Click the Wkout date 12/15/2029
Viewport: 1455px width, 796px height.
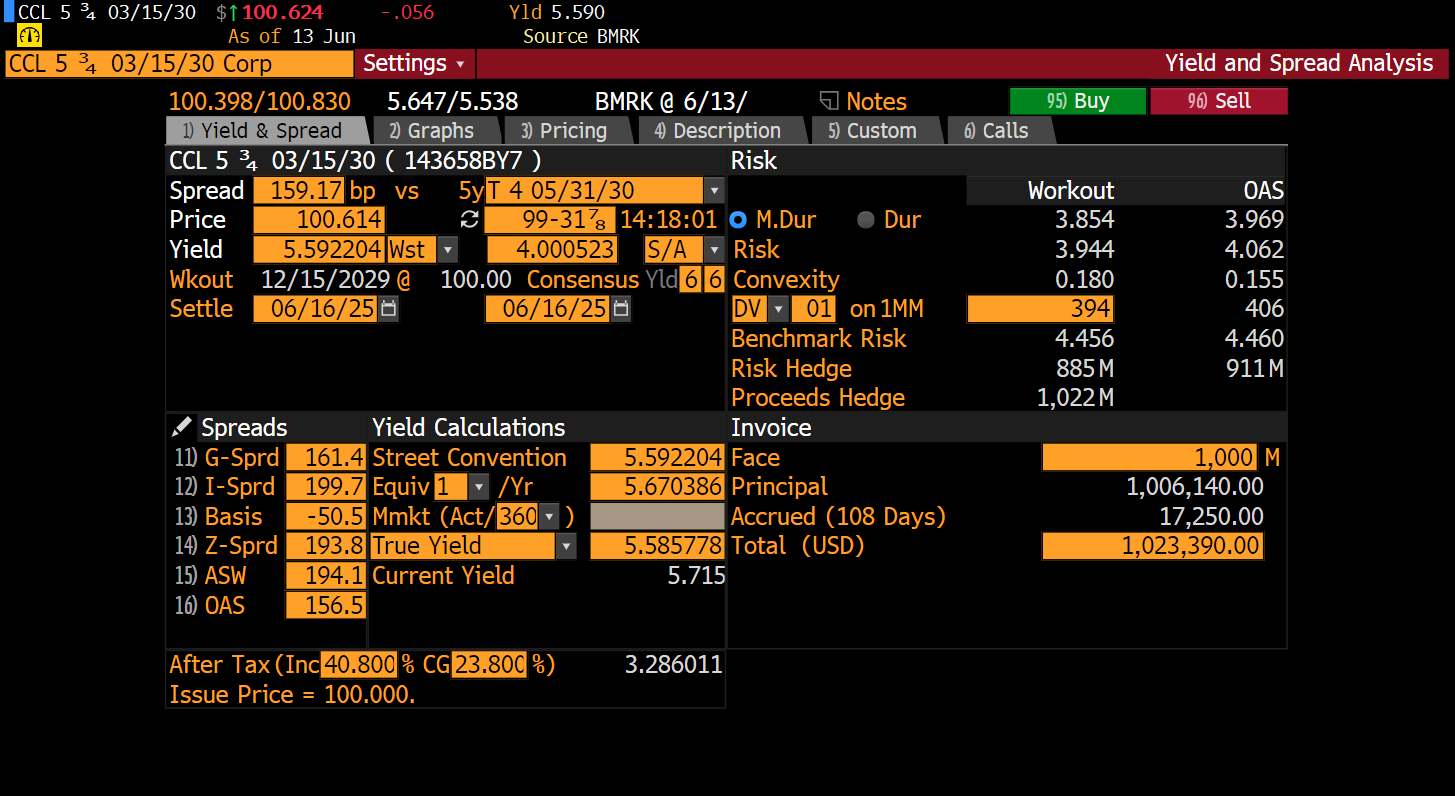(326, 280)
